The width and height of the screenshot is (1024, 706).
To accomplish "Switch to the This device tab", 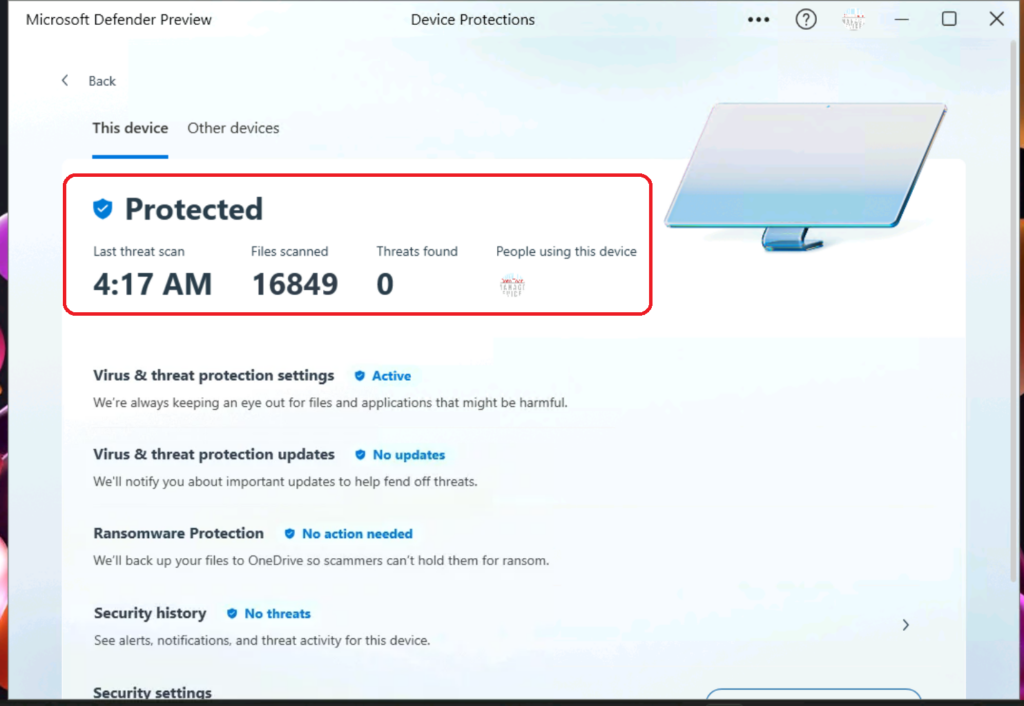I will (x=130, y=128).
